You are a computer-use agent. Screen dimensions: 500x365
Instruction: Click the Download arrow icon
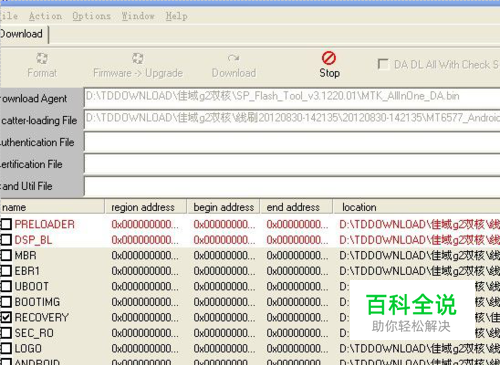(x=233, y=58)
